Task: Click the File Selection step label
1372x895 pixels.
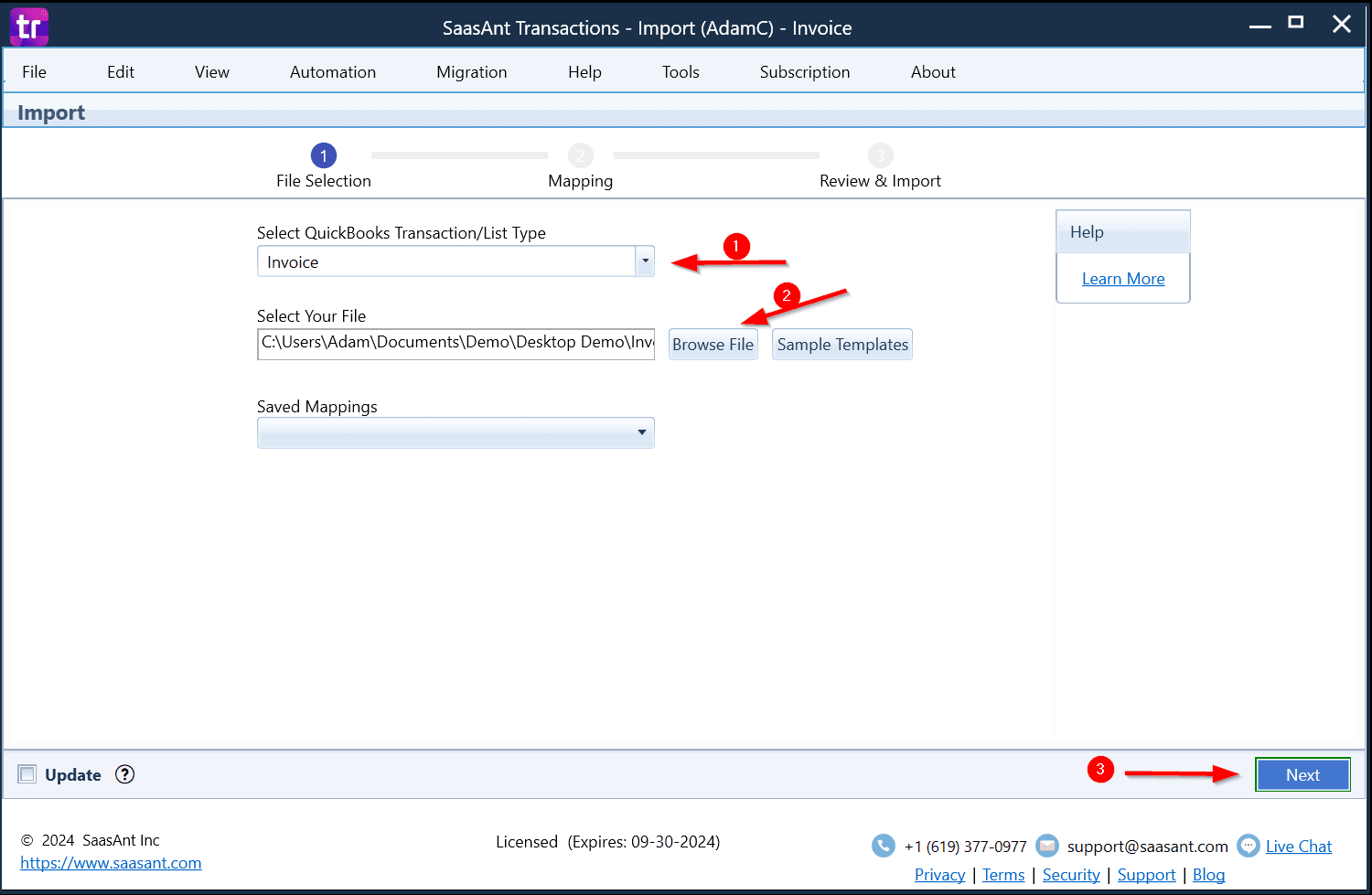Action: 324,181
